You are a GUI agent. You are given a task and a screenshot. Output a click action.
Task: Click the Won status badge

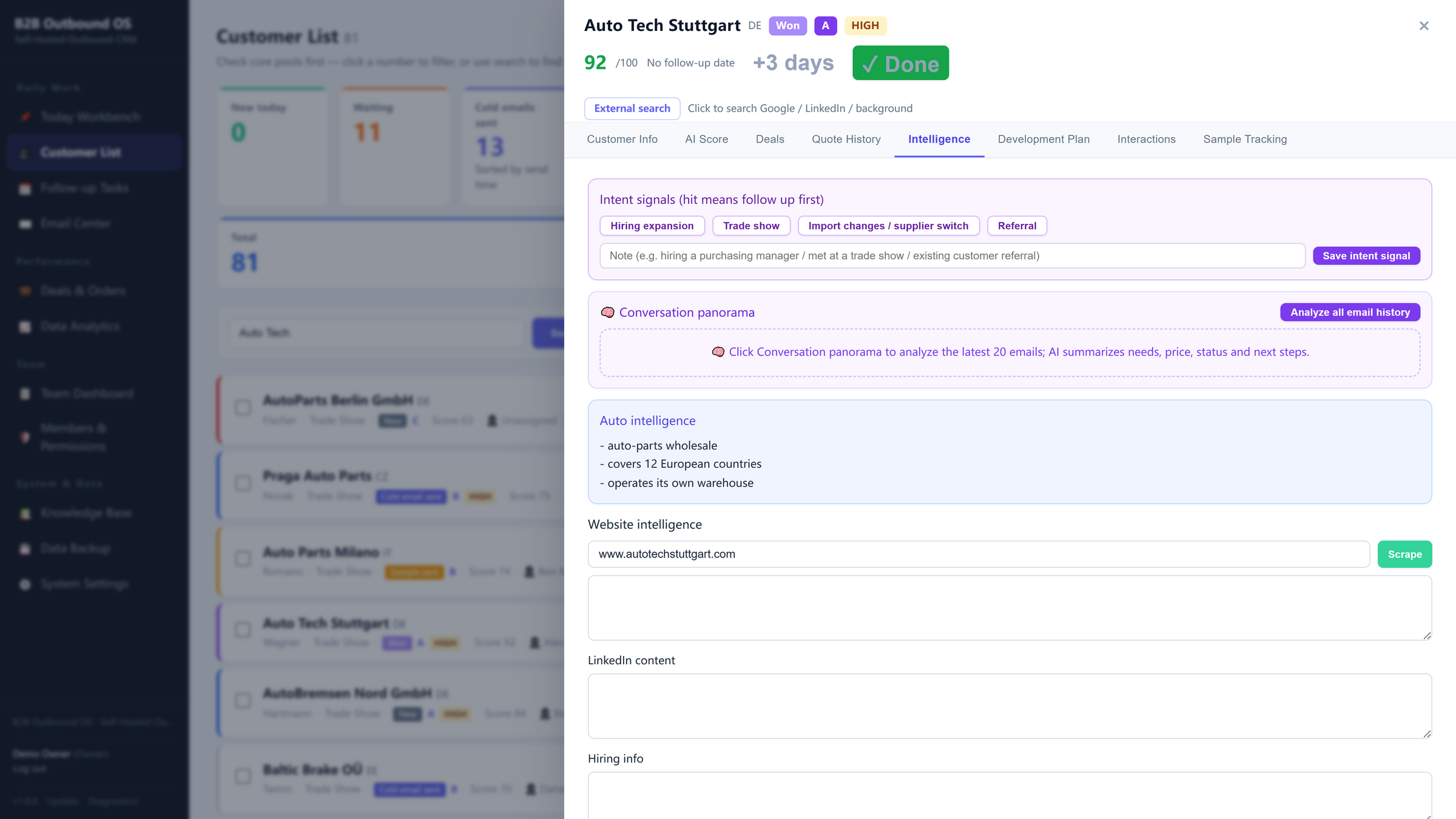[x=787, y=25]
